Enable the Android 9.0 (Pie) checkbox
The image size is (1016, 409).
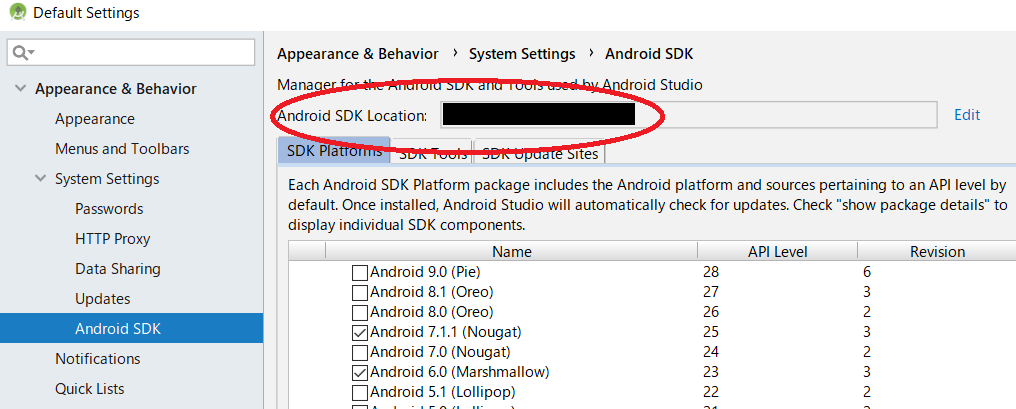[360, 272]
